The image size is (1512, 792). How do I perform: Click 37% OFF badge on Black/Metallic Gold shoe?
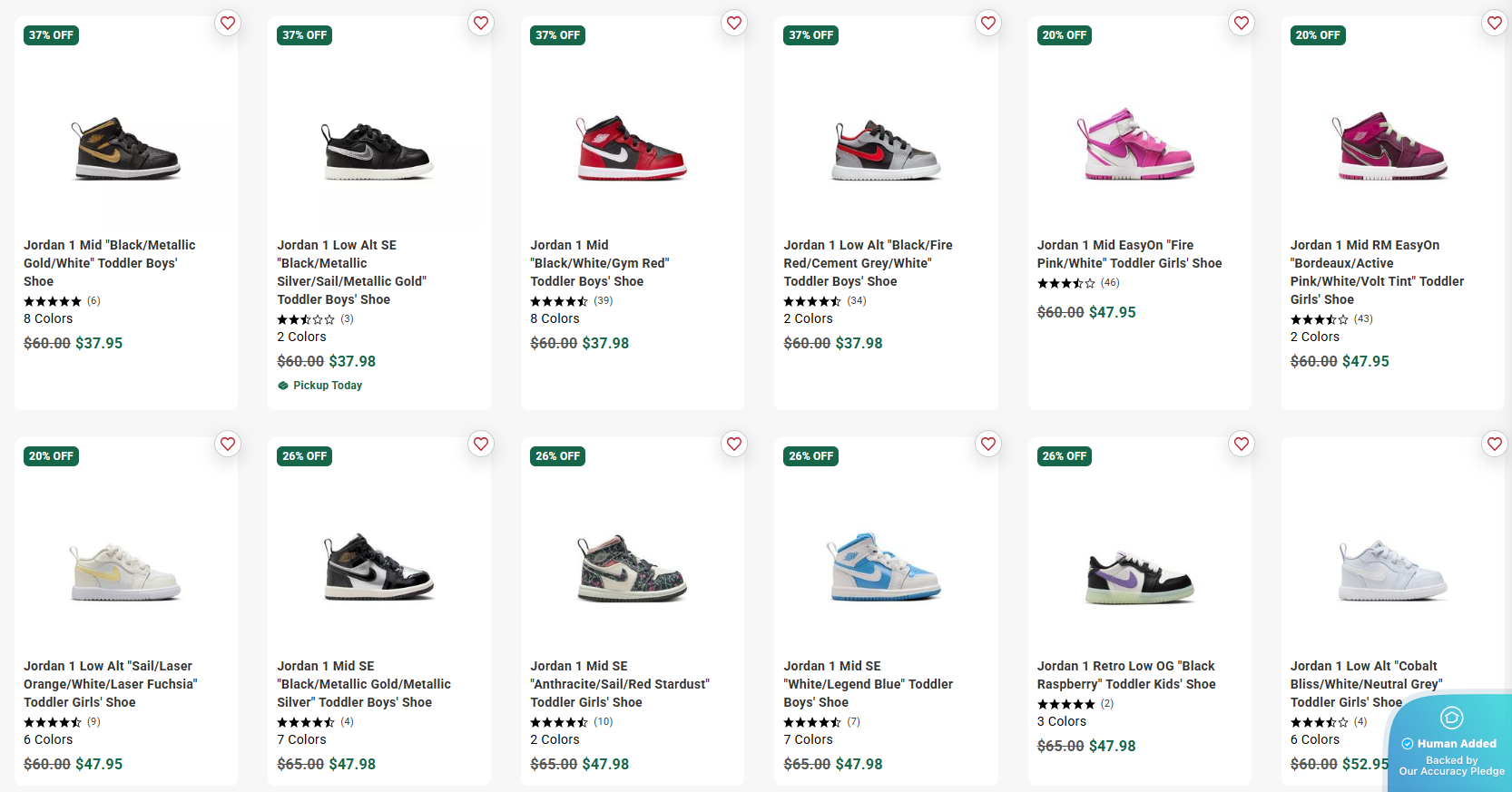52,35
